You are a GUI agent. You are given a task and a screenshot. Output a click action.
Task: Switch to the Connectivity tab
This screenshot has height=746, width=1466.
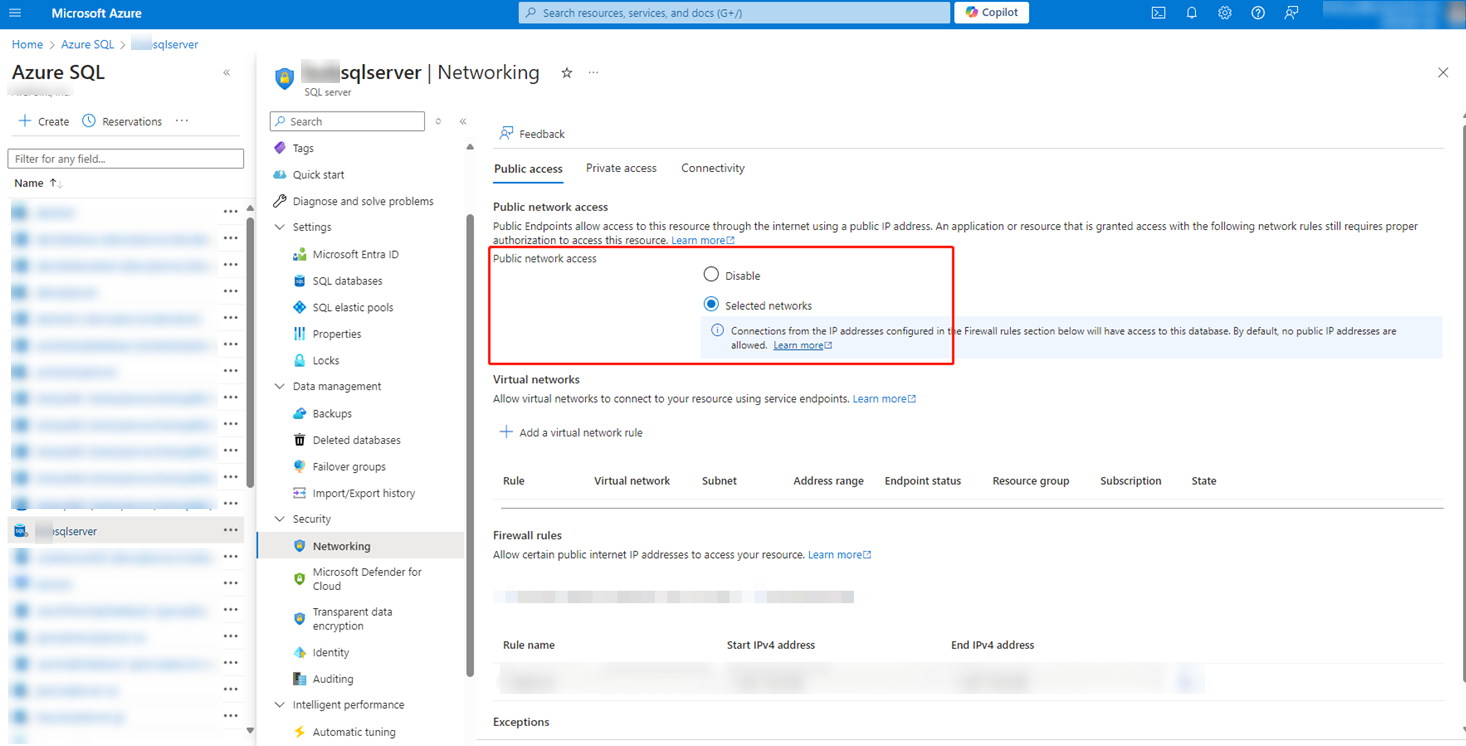pos(712,168)
